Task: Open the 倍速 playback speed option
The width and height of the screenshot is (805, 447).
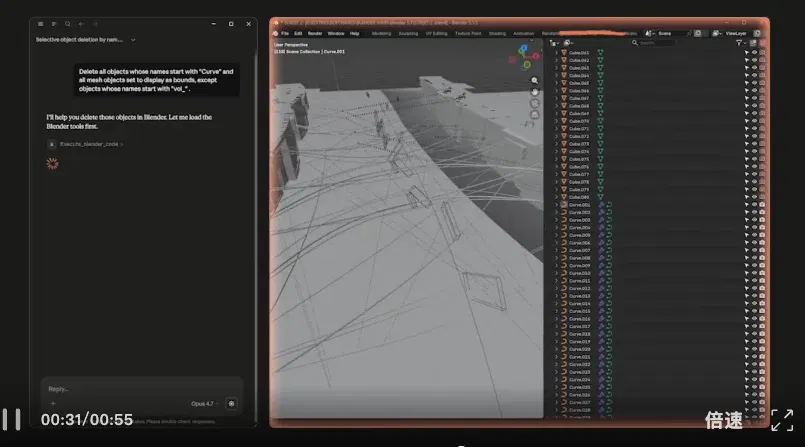Action: (x=723, y=420)
